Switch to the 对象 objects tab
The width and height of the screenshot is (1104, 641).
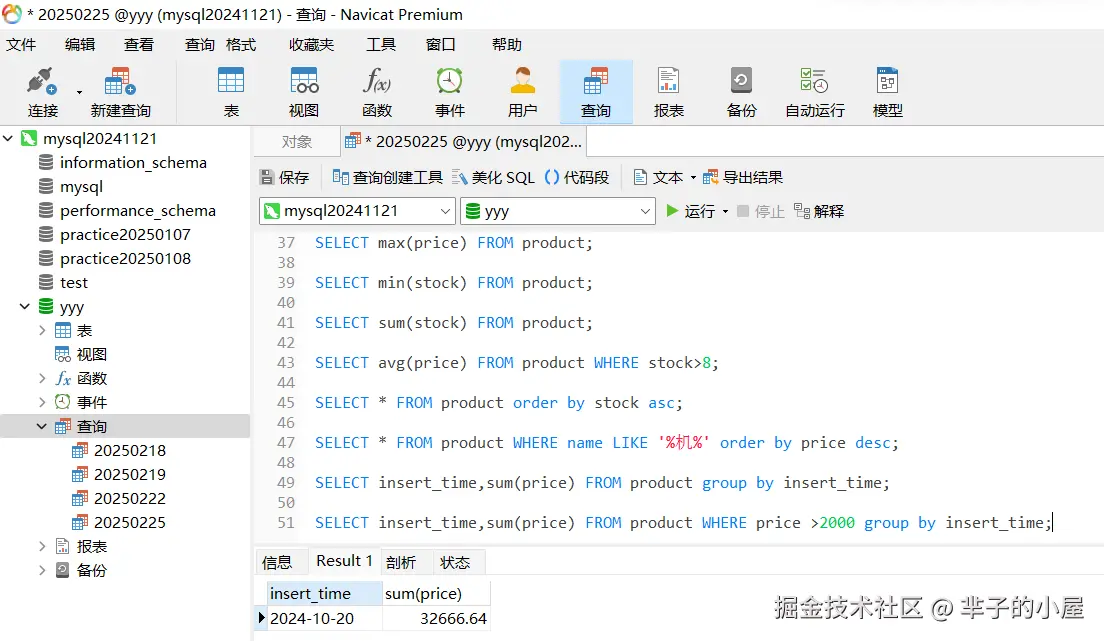296,142
